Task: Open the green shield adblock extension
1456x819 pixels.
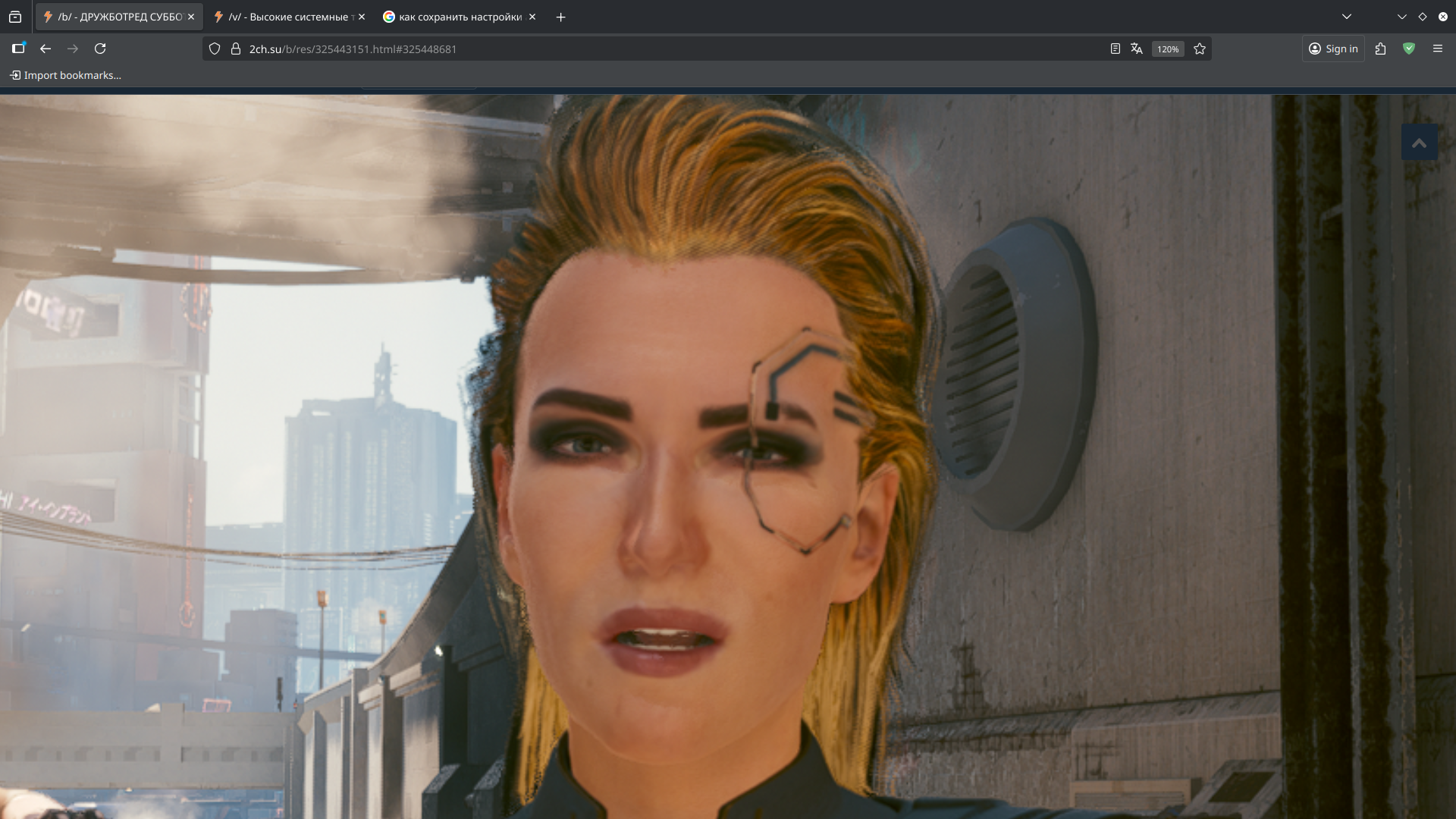Action: click(1409, 49)
